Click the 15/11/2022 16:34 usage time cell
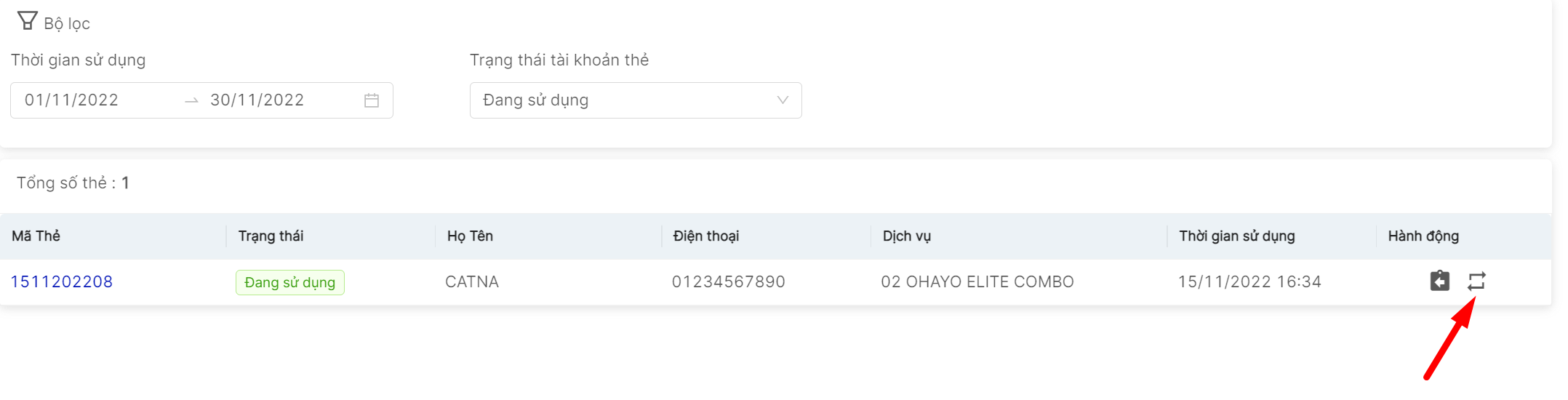The image size is (1568, 400). (x=1249, y=282)
